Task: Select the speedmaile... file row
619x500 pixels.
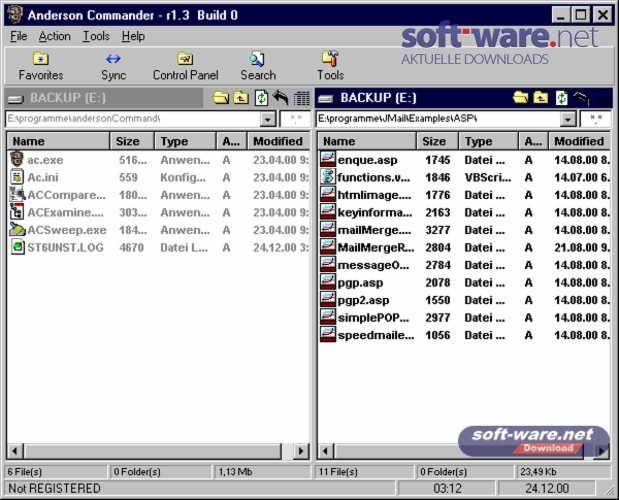Action: tap(464, 335)
